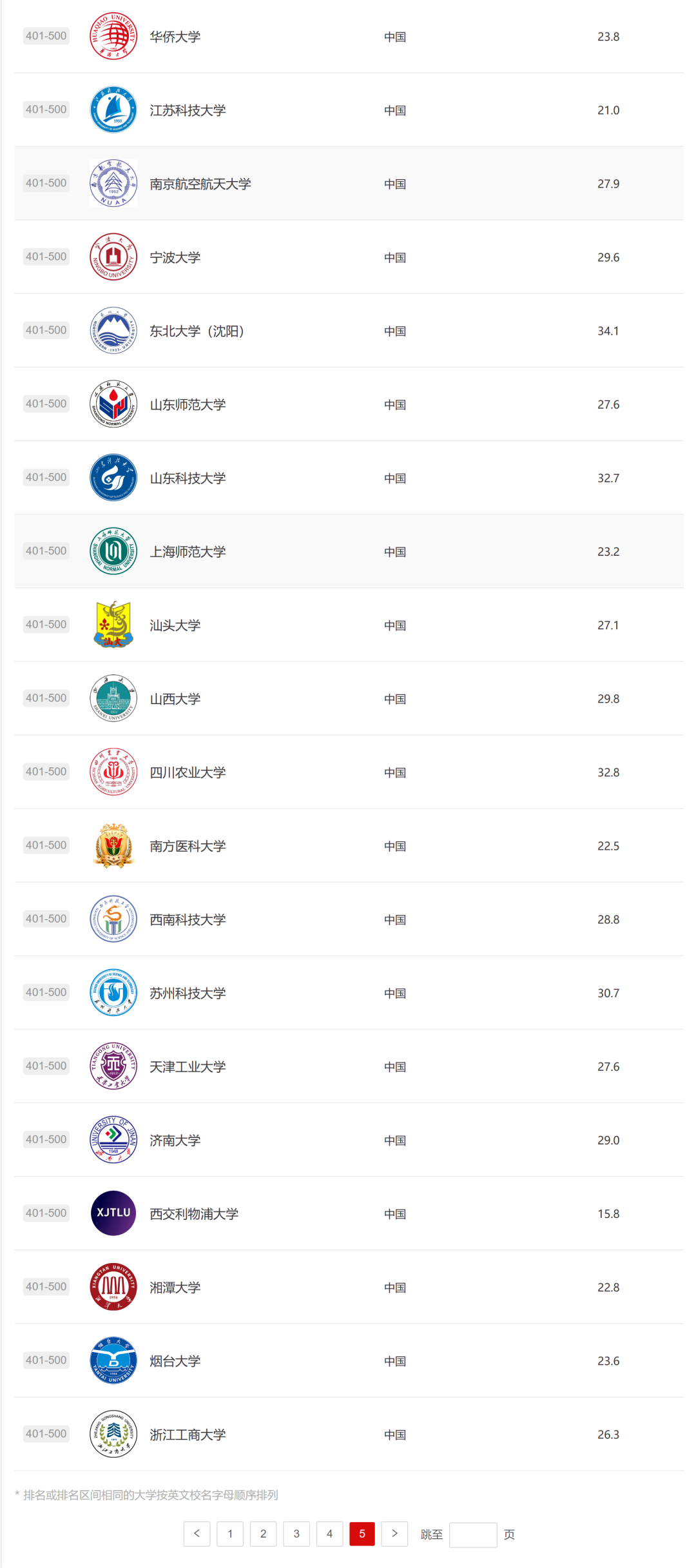Click the Xiangtan University red emblem
The width and height of the screenshot is (696, 1568).
click(113, 1286)
